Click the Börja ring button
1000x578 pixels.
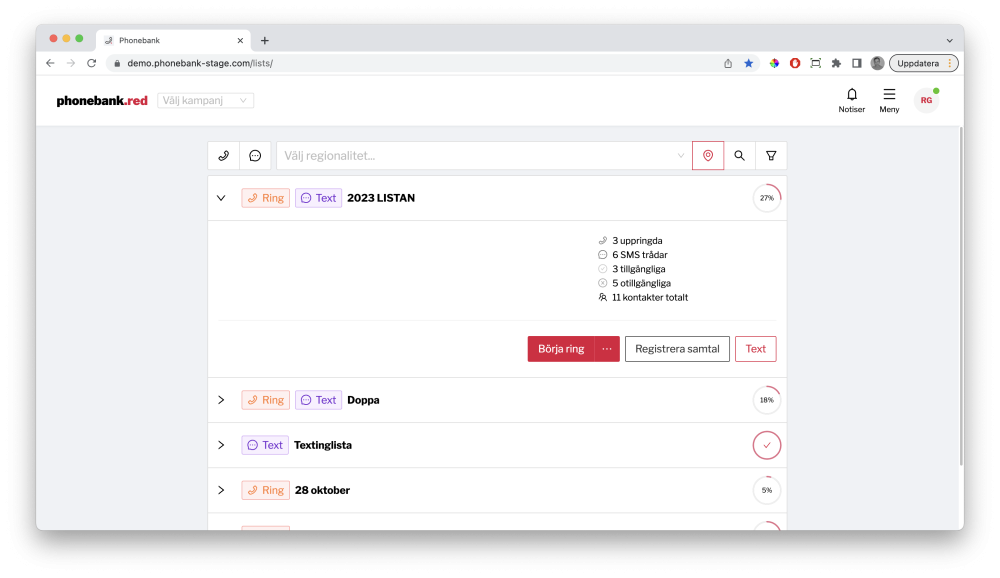(x=561, y=349)
